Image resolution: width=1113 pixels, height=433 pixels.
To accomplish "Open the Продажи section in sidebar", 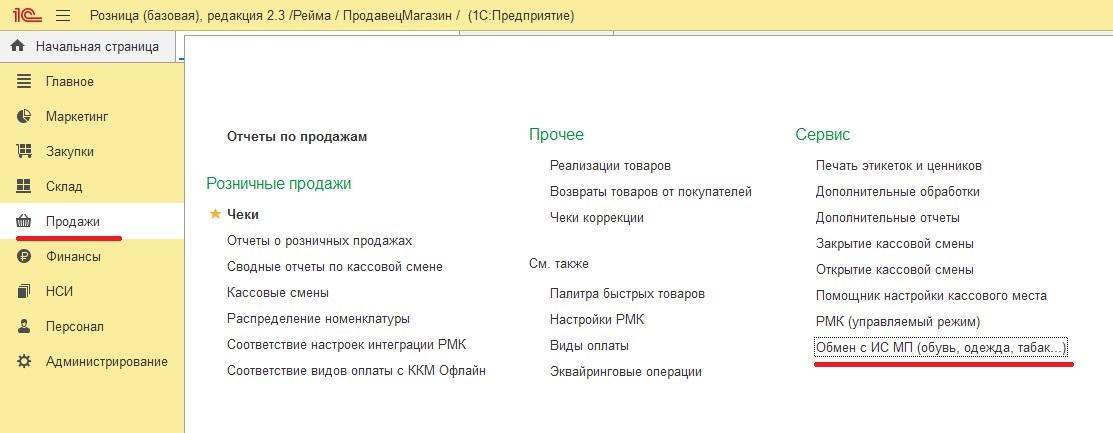I will [72, 221].
